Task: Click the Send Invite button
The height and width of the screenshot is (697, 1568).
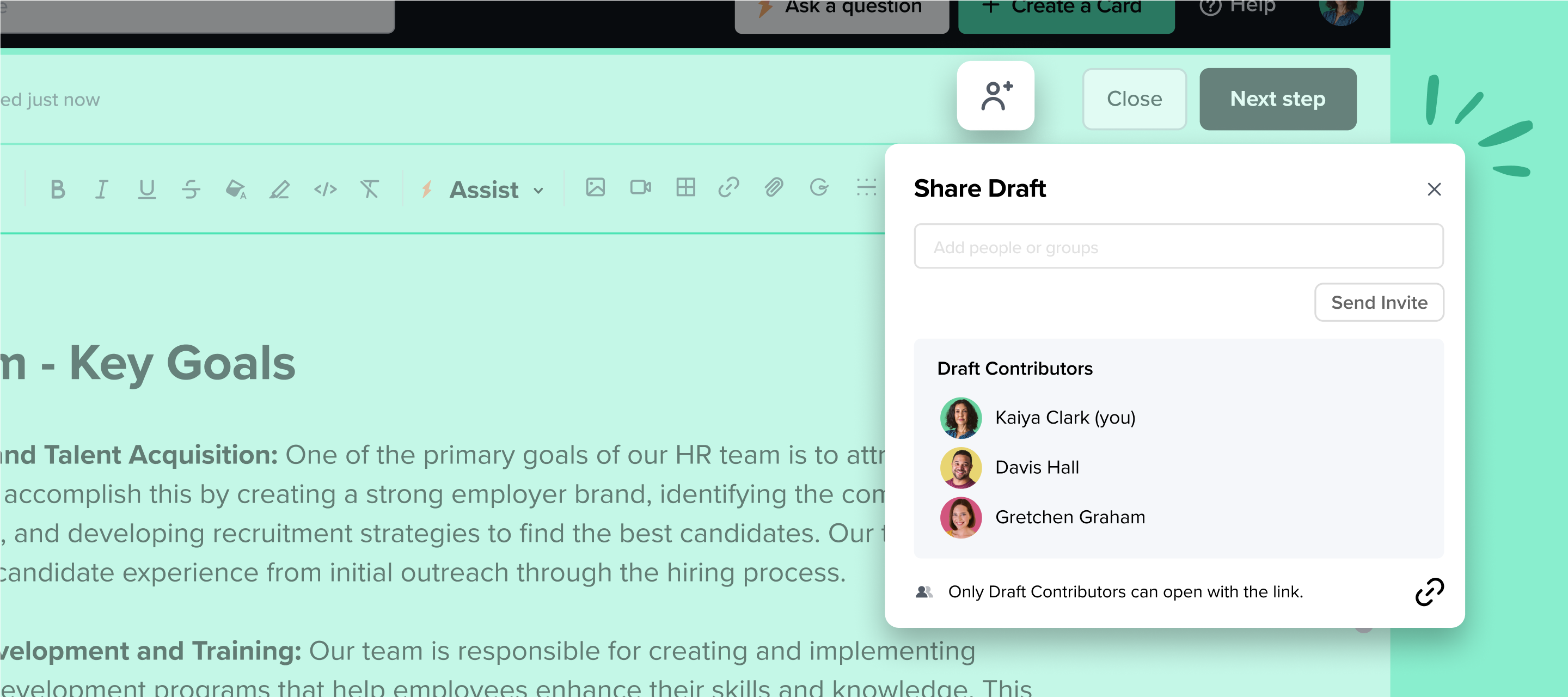Action: (x=1380, y=303)
